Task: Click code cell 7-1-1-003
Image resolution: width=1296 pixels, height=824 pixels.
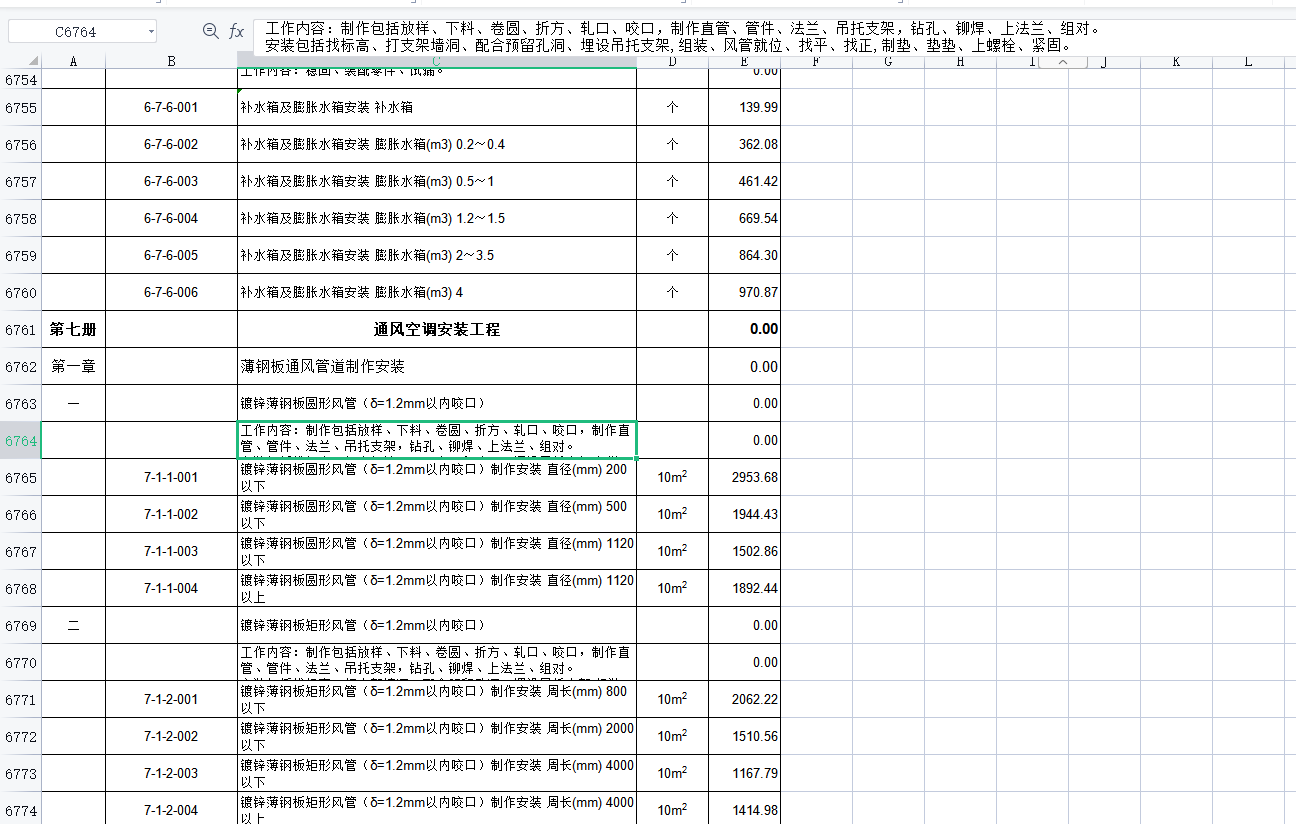Action: [171, 551]
